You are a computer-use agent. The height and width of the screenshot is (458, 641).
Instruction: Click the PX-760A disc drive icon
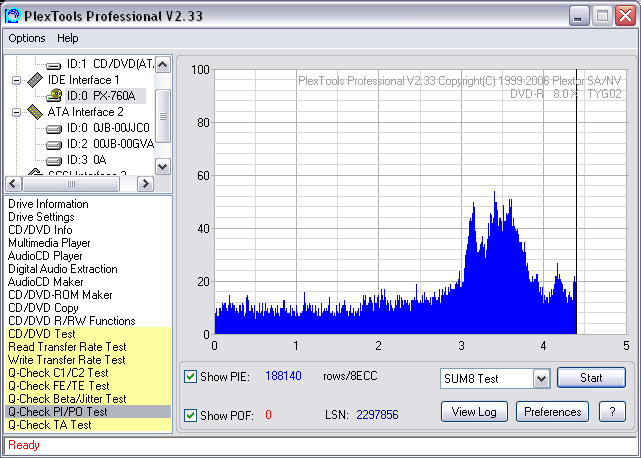[x=54, y=96]
